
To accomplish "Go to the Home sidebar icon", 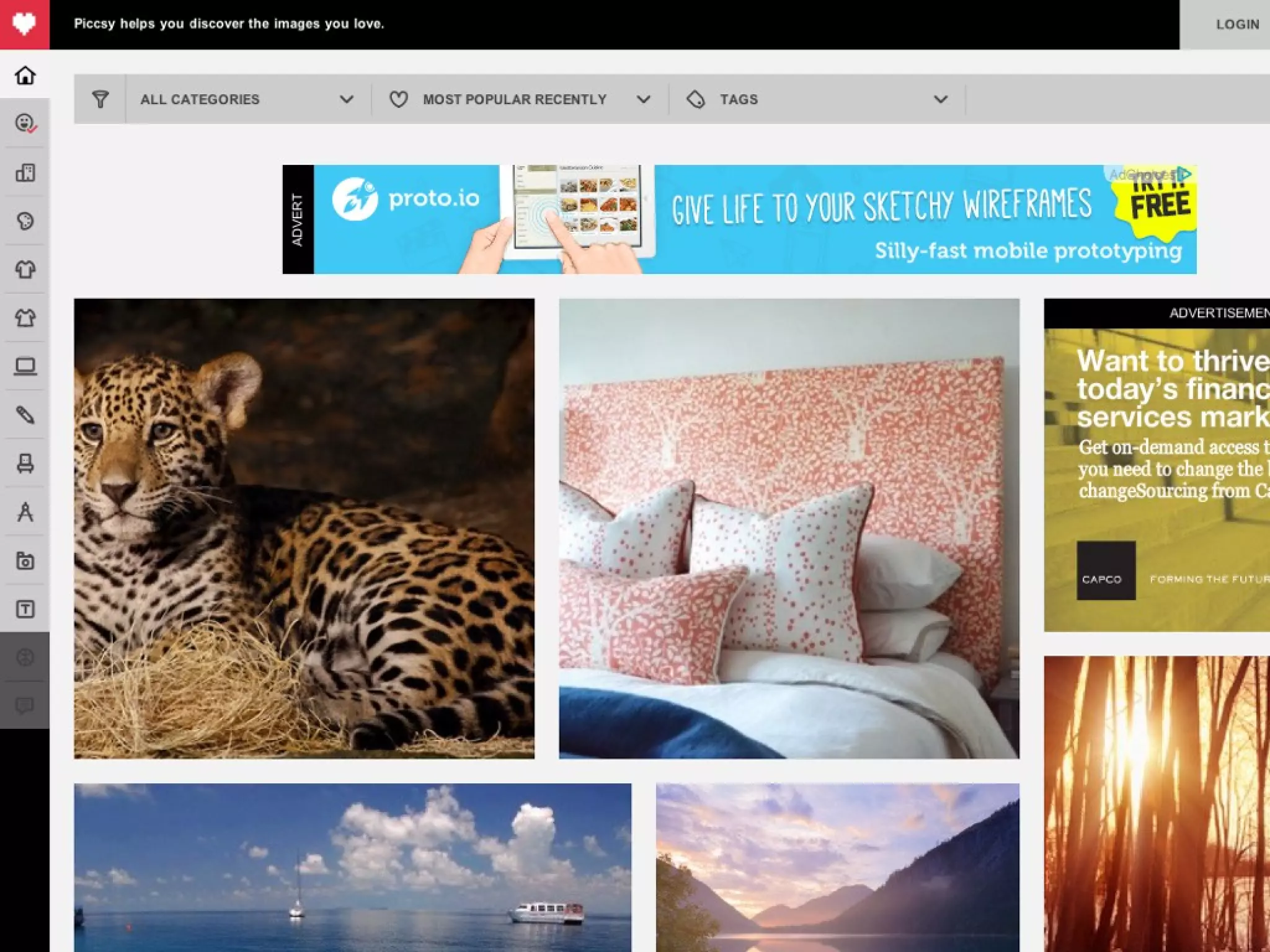I will coord(25,75).
